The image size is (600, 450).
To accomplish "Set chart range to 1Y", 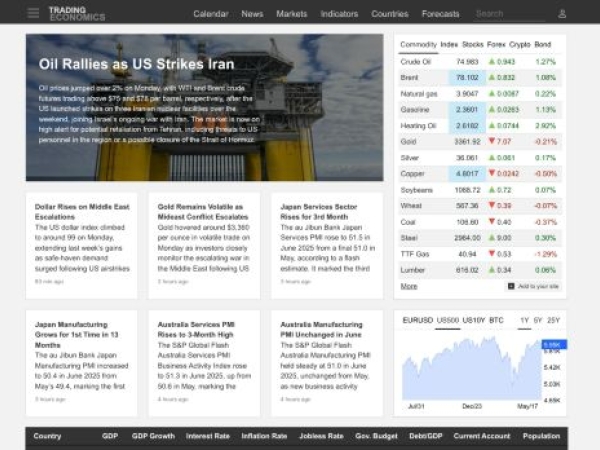I will tap(525, 320).
